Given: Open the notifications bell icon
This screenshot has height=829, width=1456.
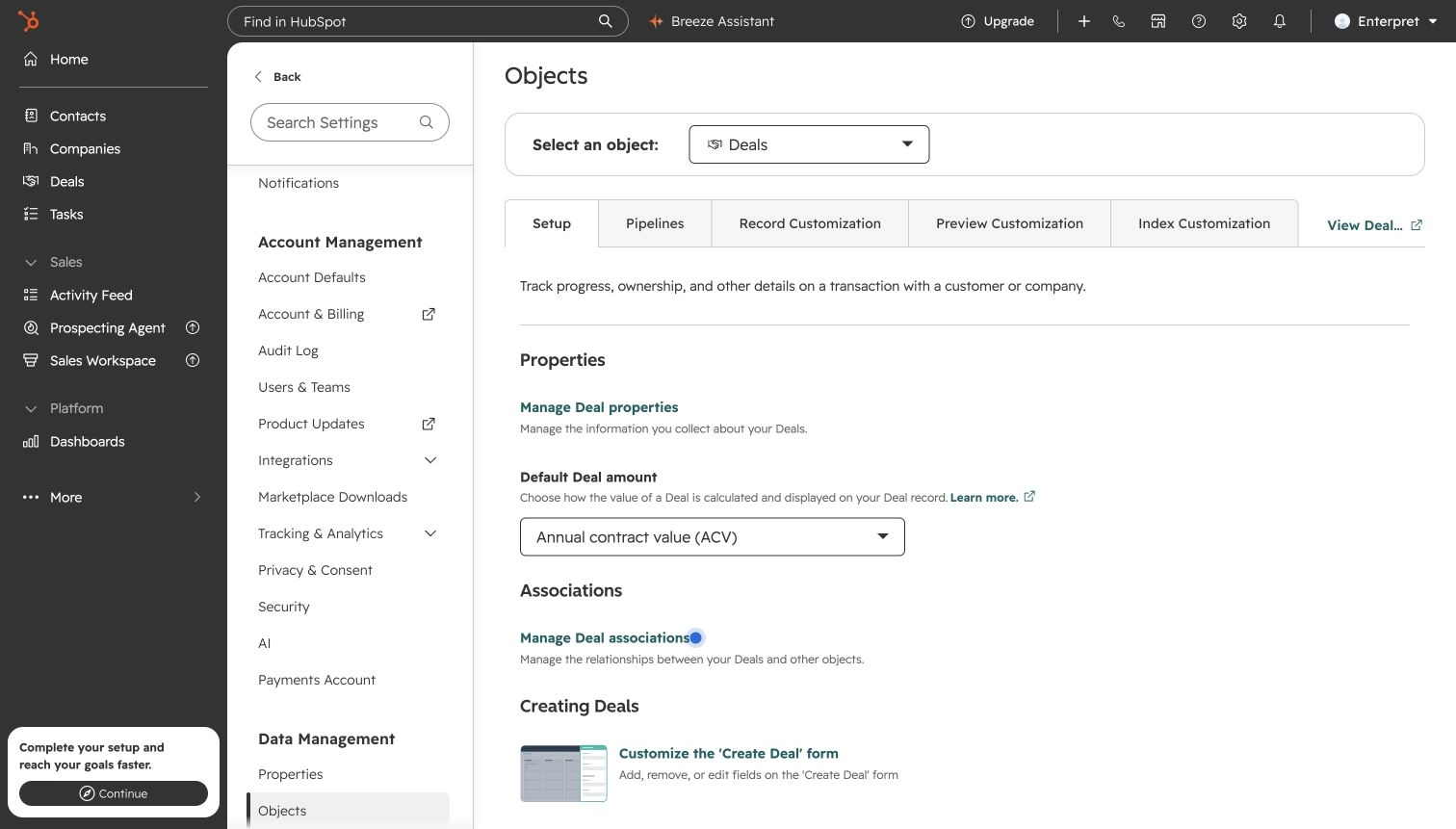Looking at the screenshot, I should coord(1280,21).
